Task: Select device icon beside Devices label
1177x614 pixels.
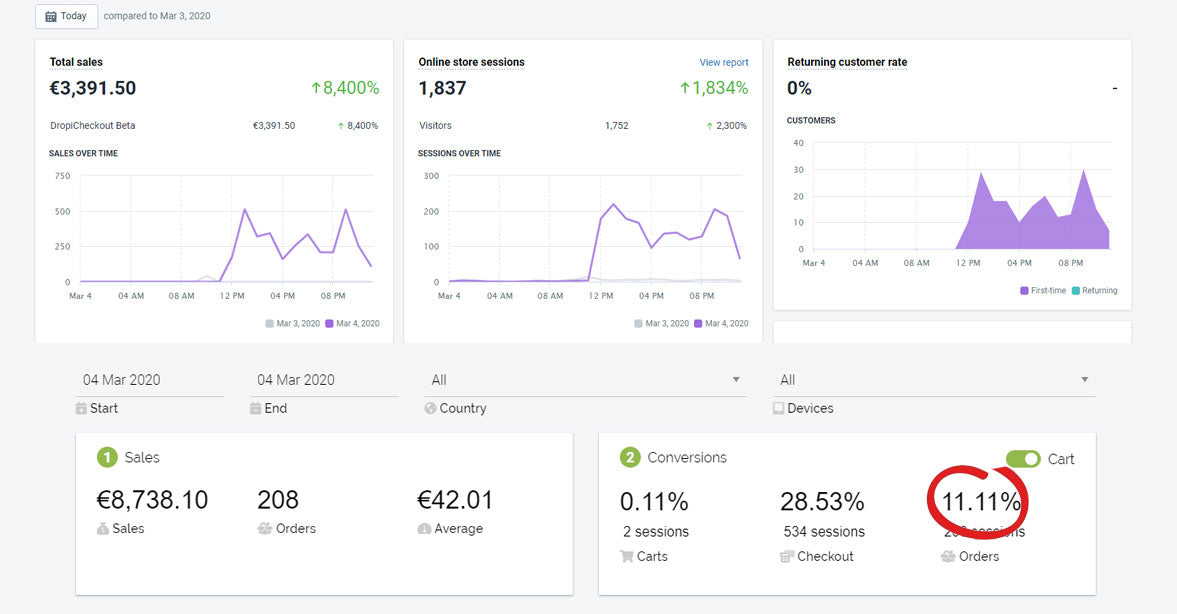Action: click(x=778, y=408)
